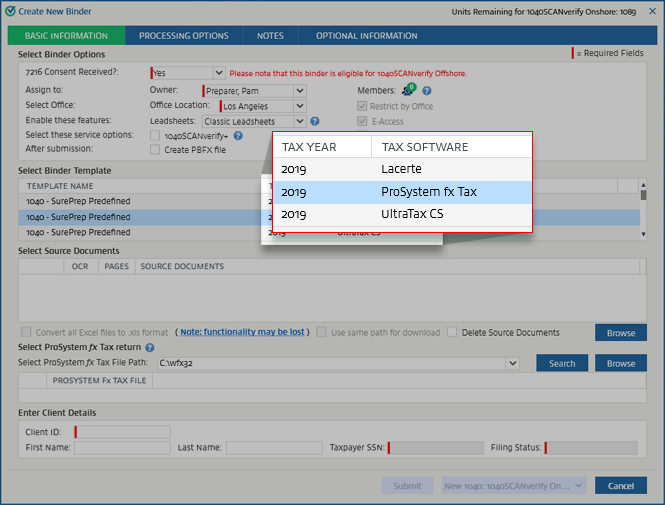
Task: Click the Client ID input field
Action: [x=122, y=432]
